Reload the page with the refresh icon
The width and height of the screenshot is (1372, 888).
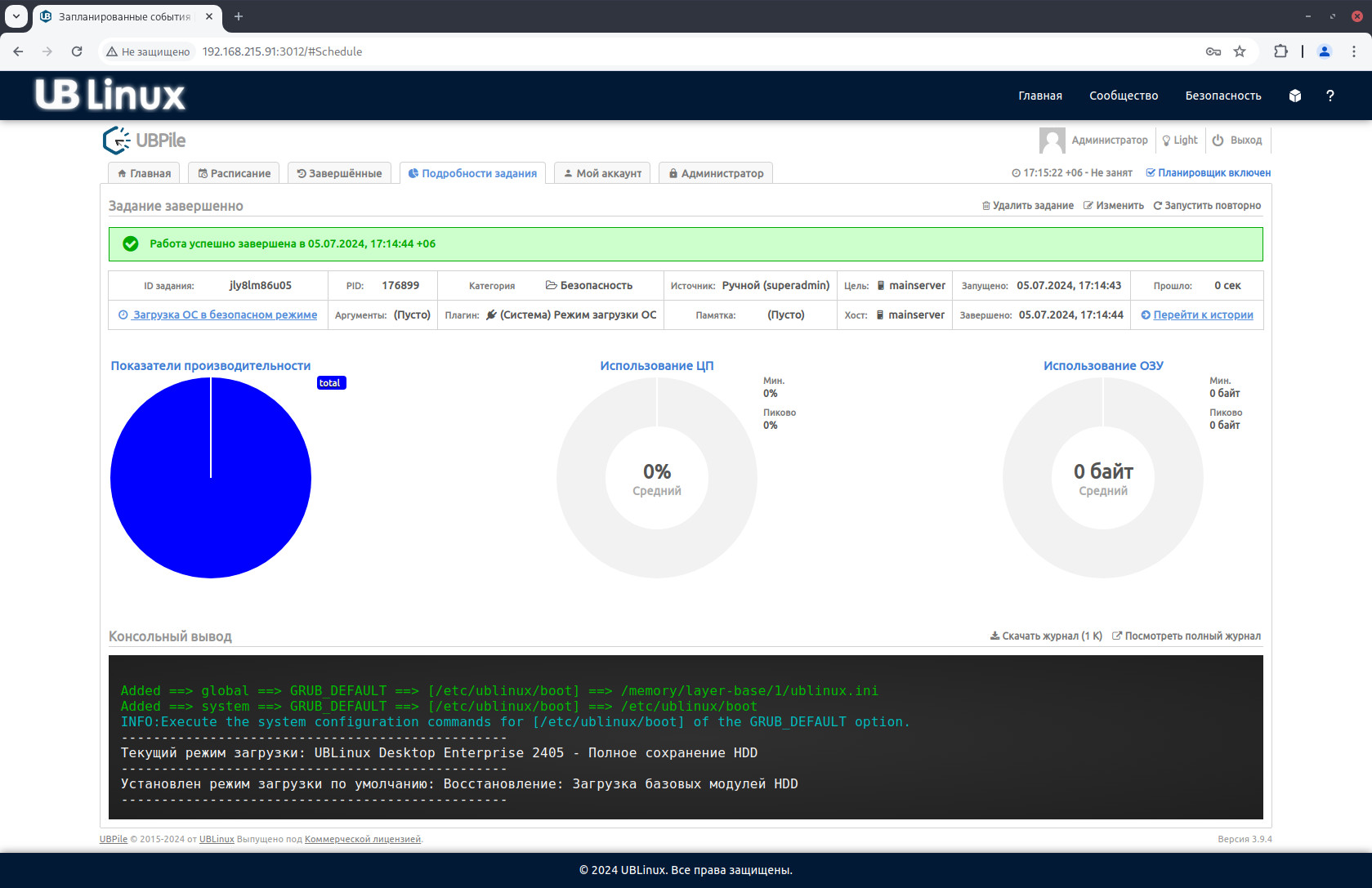77,51
